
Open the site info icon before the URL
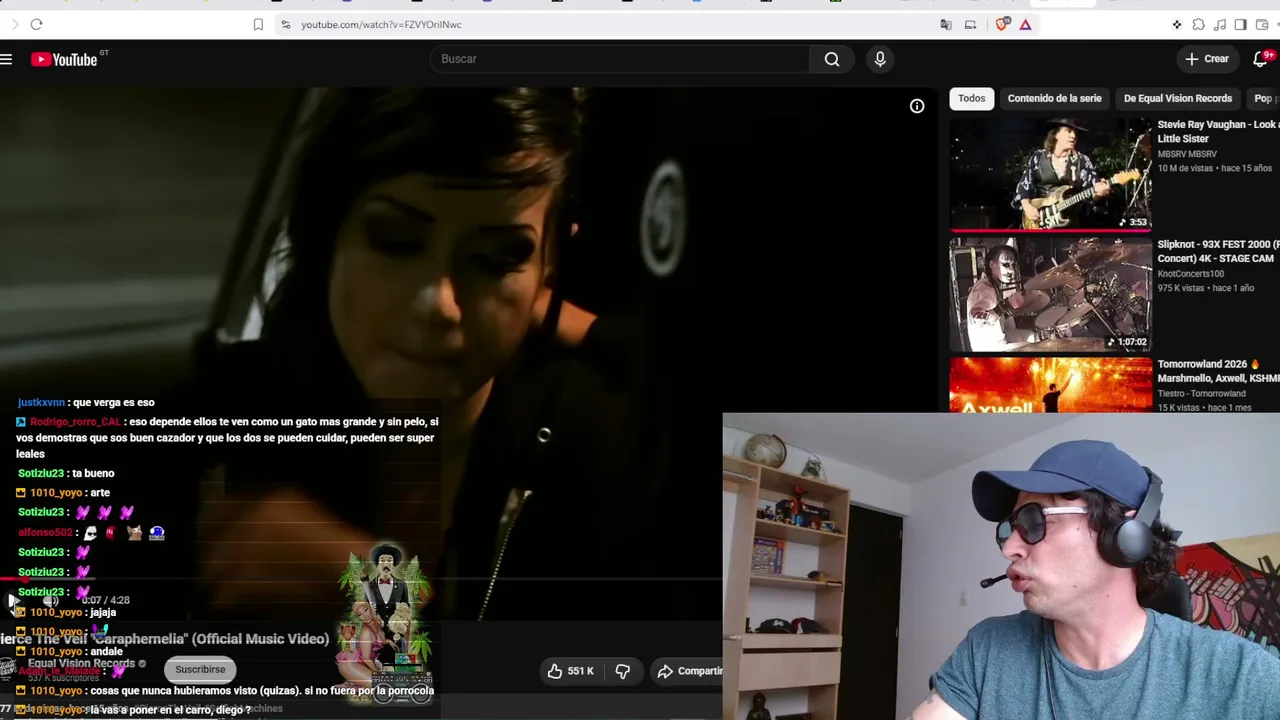pyautogui.click(x=285, y=24)
